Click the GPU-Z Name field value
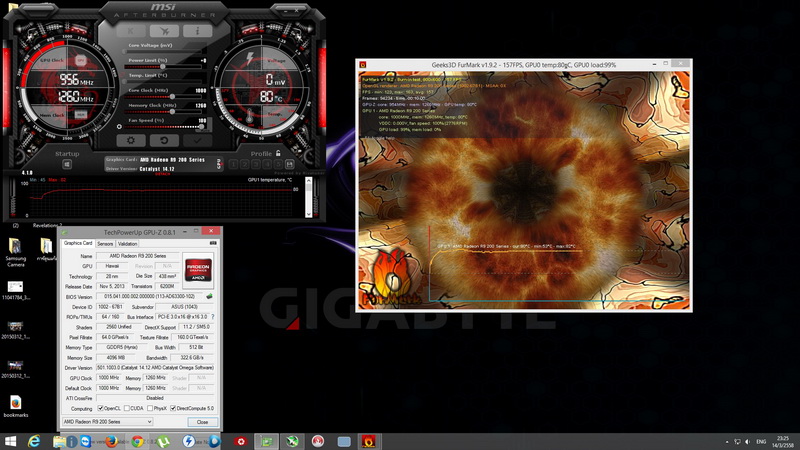 point(138,256)
